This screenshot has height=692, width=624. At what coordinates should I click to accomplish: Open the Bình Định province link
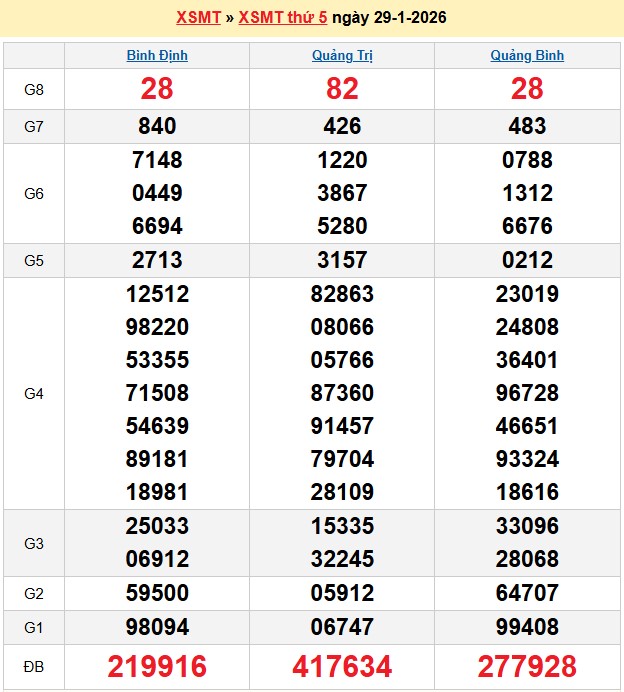tap(157, 55)
